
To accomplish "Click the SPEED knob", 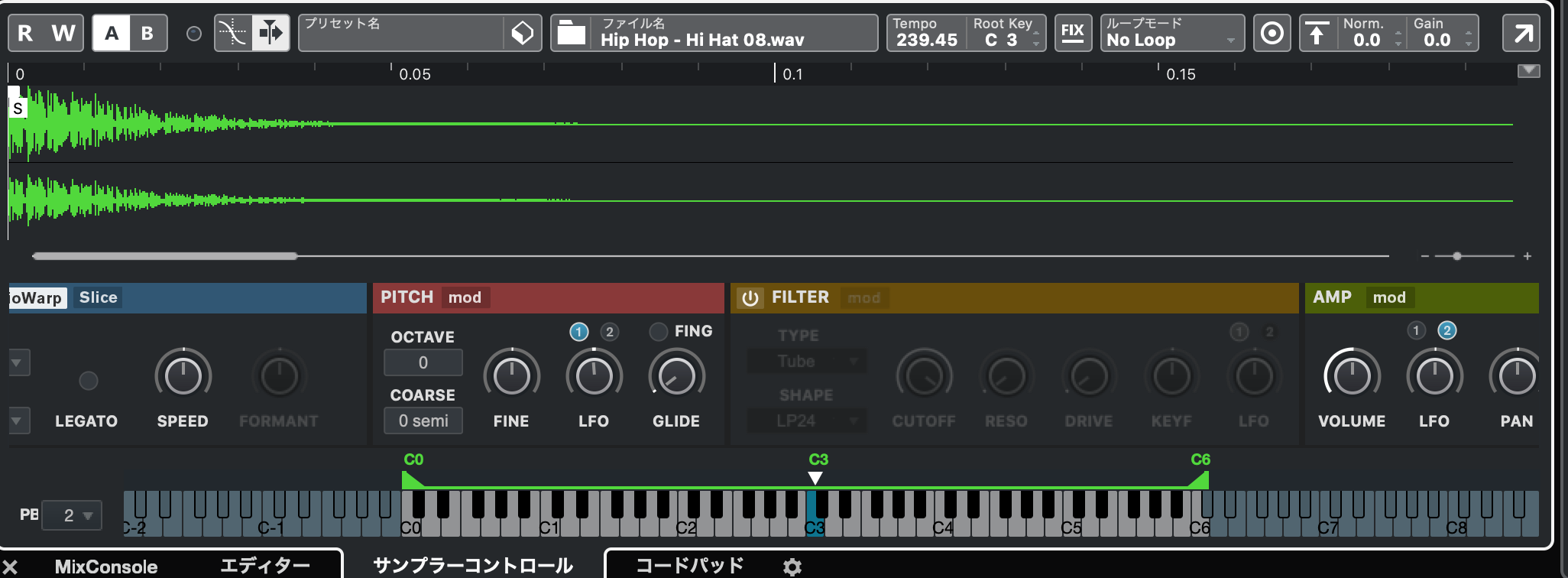I will (183, 376).
